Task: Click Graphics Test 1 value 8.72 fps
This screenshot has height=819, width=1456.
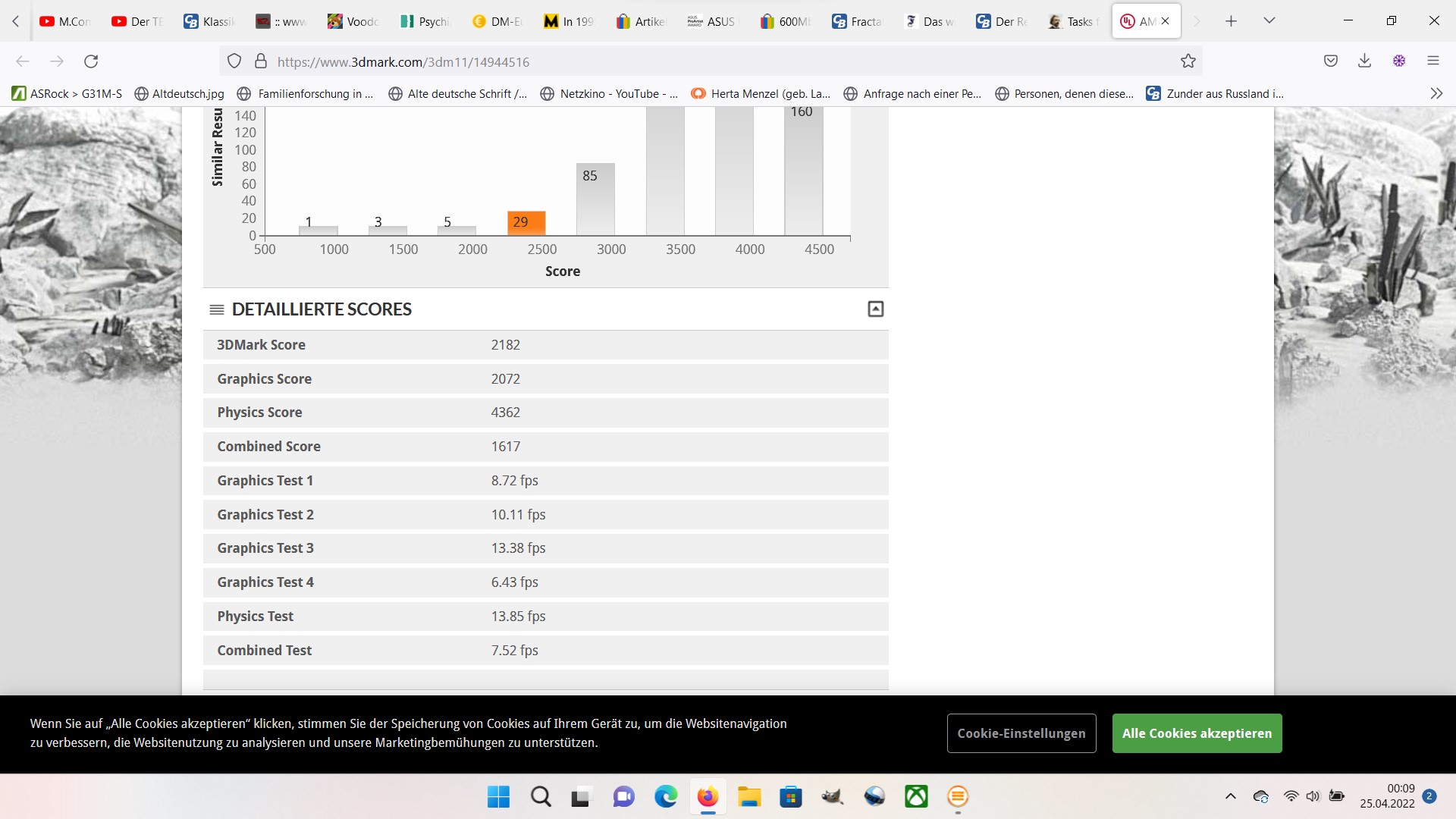Action: 514,481
